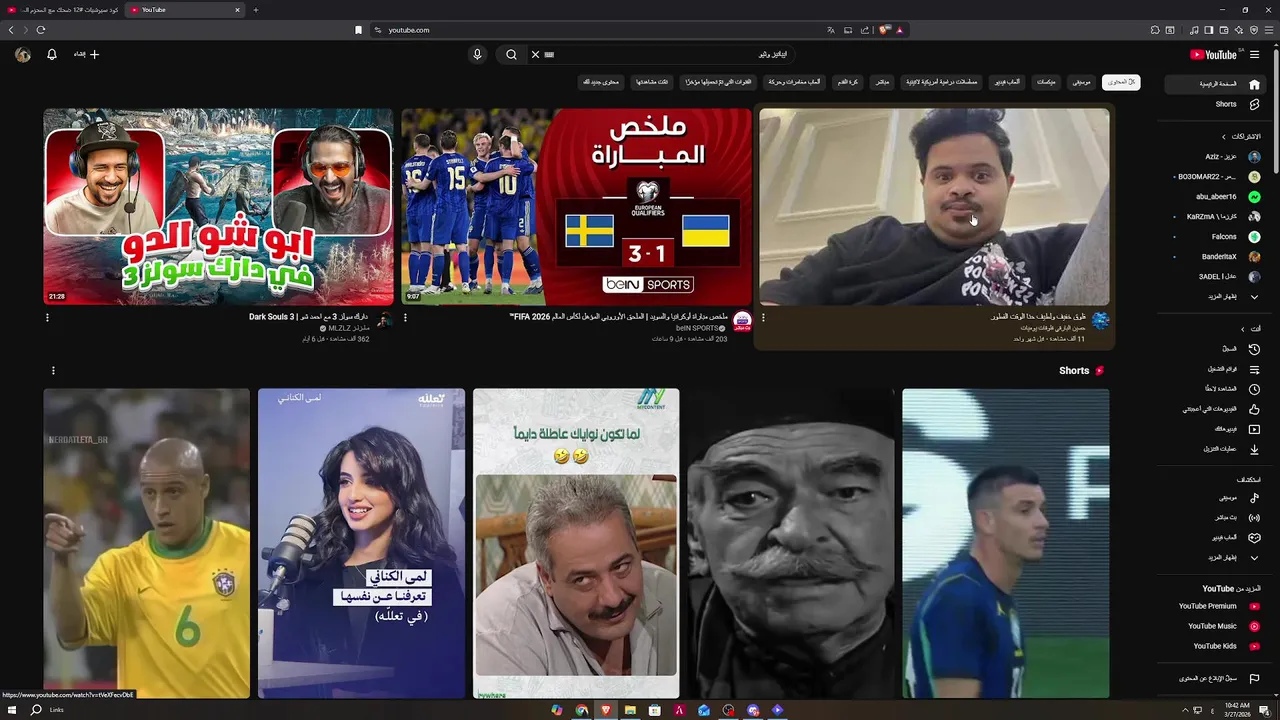The image size is (1280, 720).
Task: Open options menu for beIN SPORTS video
Action: [405, 318]
